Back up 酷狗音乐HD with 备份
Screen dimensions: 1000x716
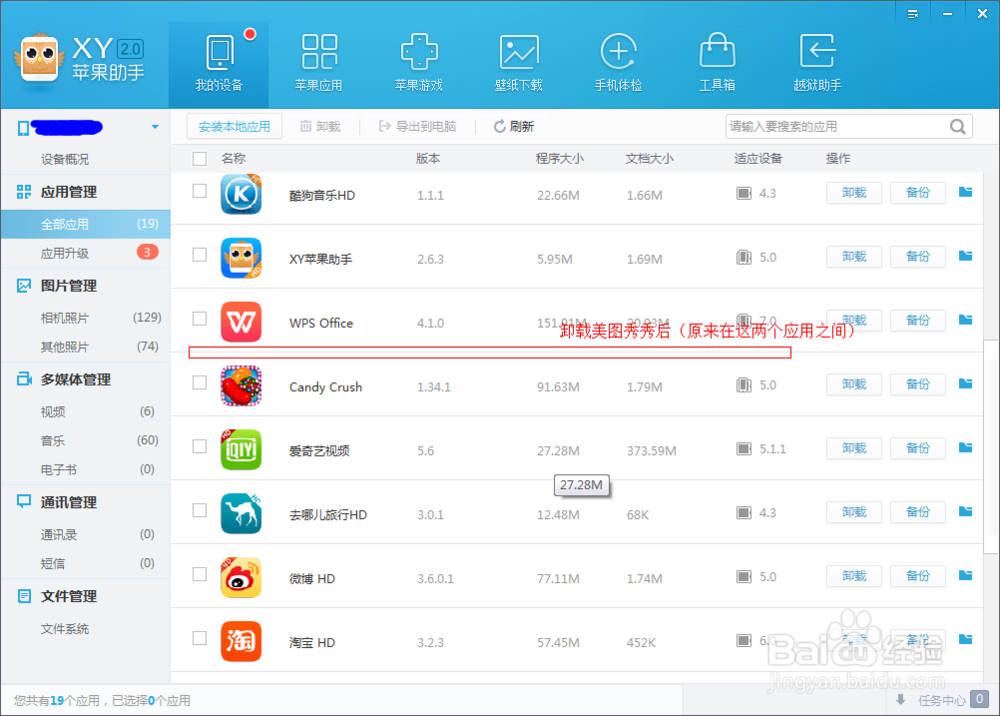pos(918,193)
